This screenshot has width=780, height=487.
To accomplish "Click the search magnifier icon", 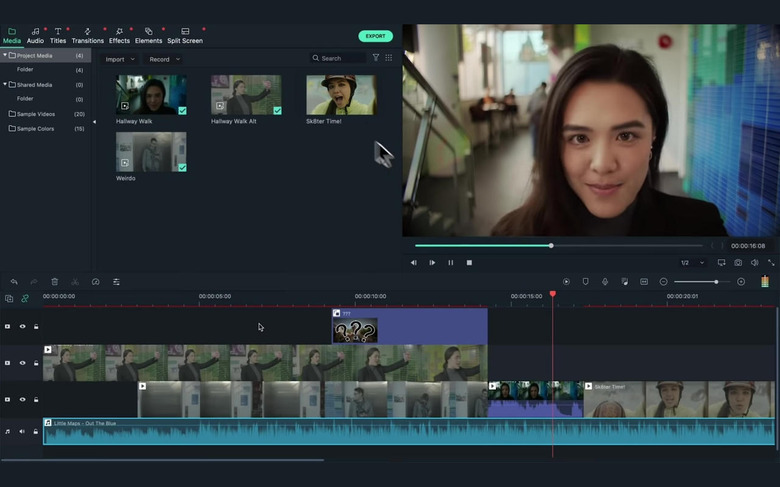I will tap(315, 58).
